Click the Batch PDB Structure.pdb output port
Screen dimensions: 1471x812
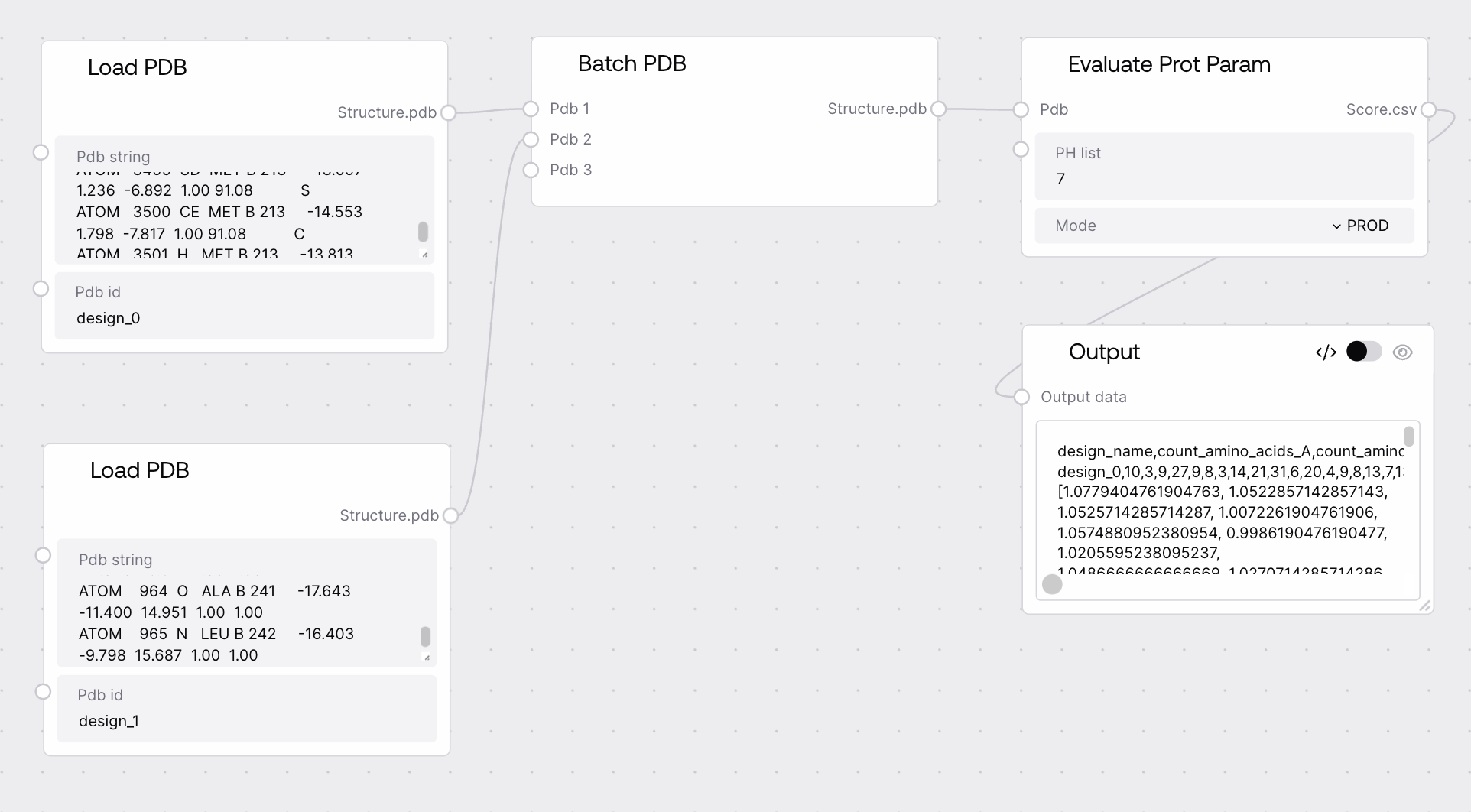pyautogui.click(x=939, y=109)
